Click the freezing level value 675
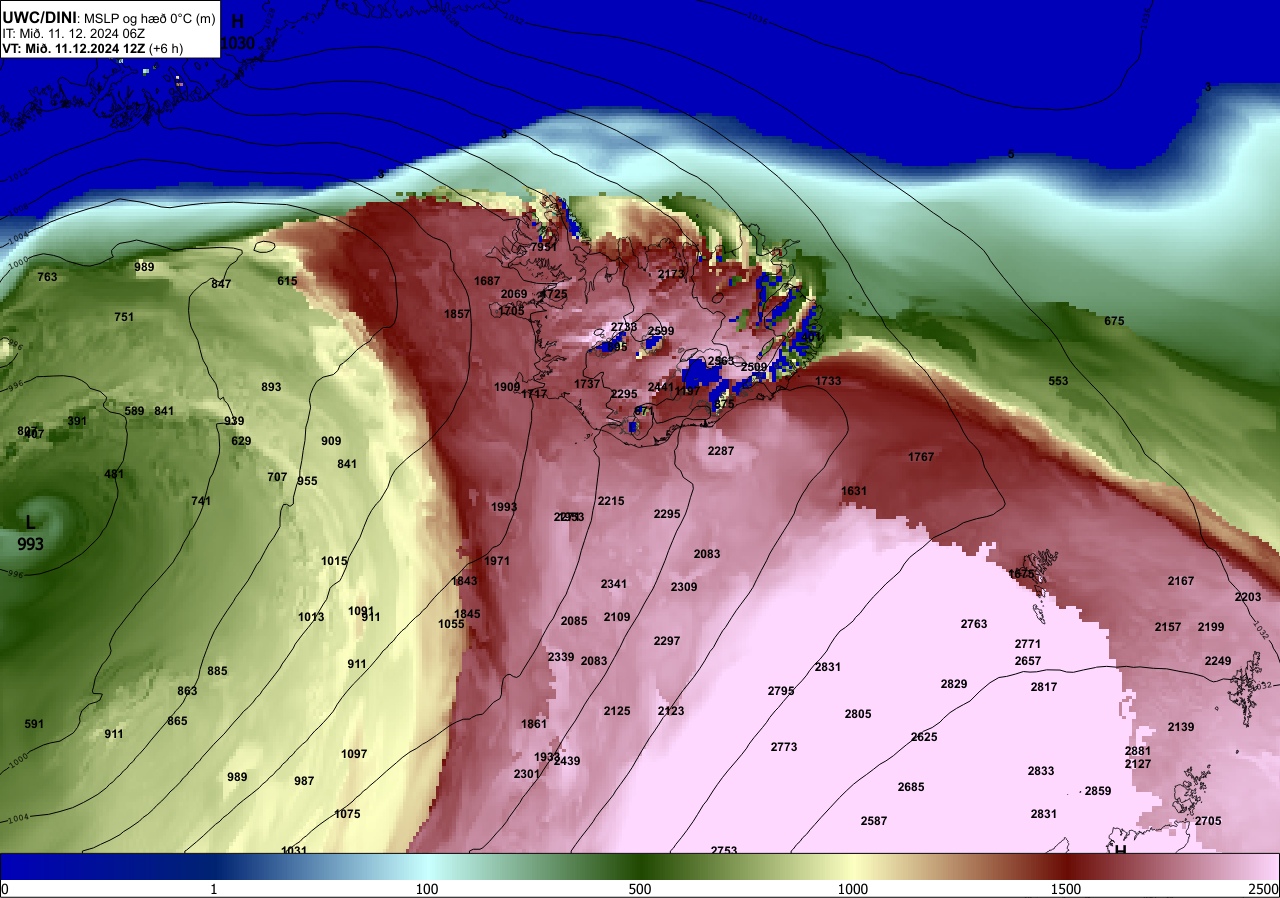The image size is (1280, 898). pos(1114,321)
